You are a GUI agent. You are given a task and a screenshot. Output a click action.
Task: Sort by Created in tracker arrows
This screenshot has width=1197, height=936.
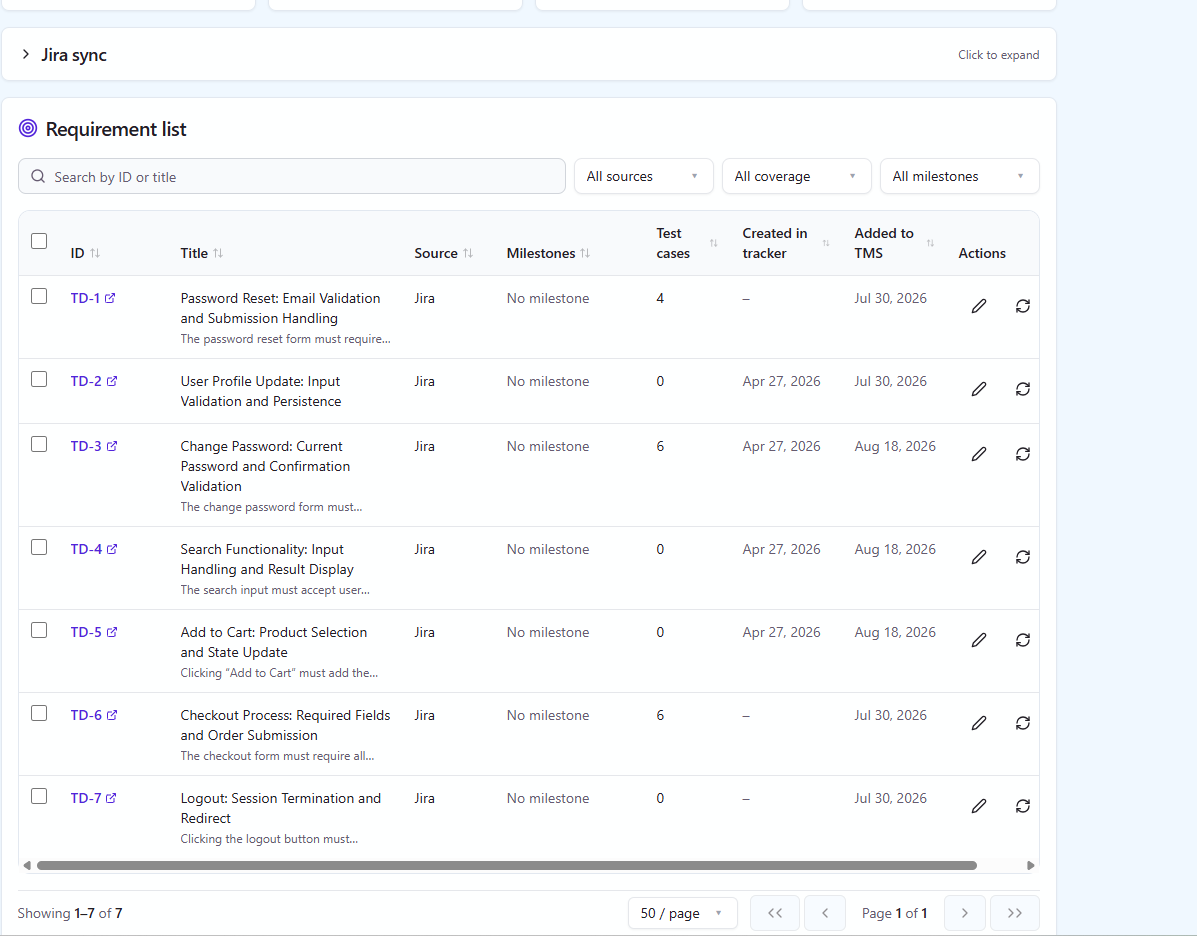pos(826,243)
